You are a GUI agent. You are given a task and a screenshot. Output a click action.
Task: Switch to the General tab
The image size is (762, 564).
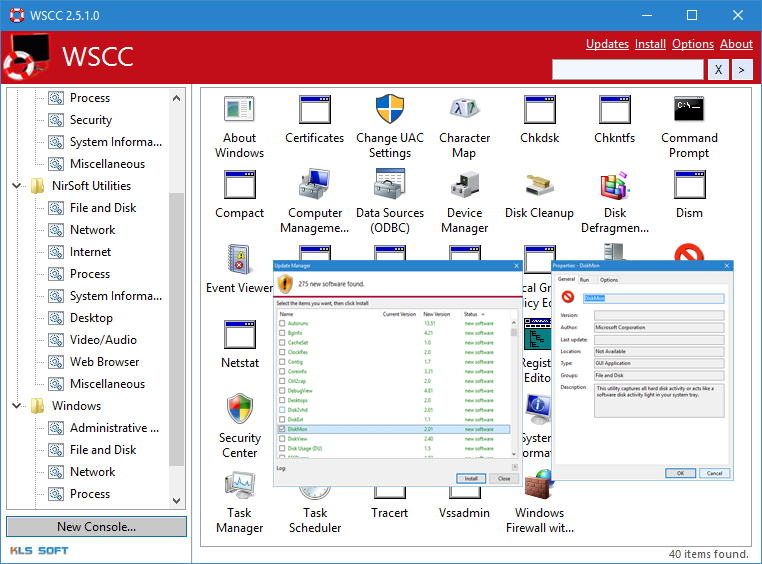pos(566,279)
